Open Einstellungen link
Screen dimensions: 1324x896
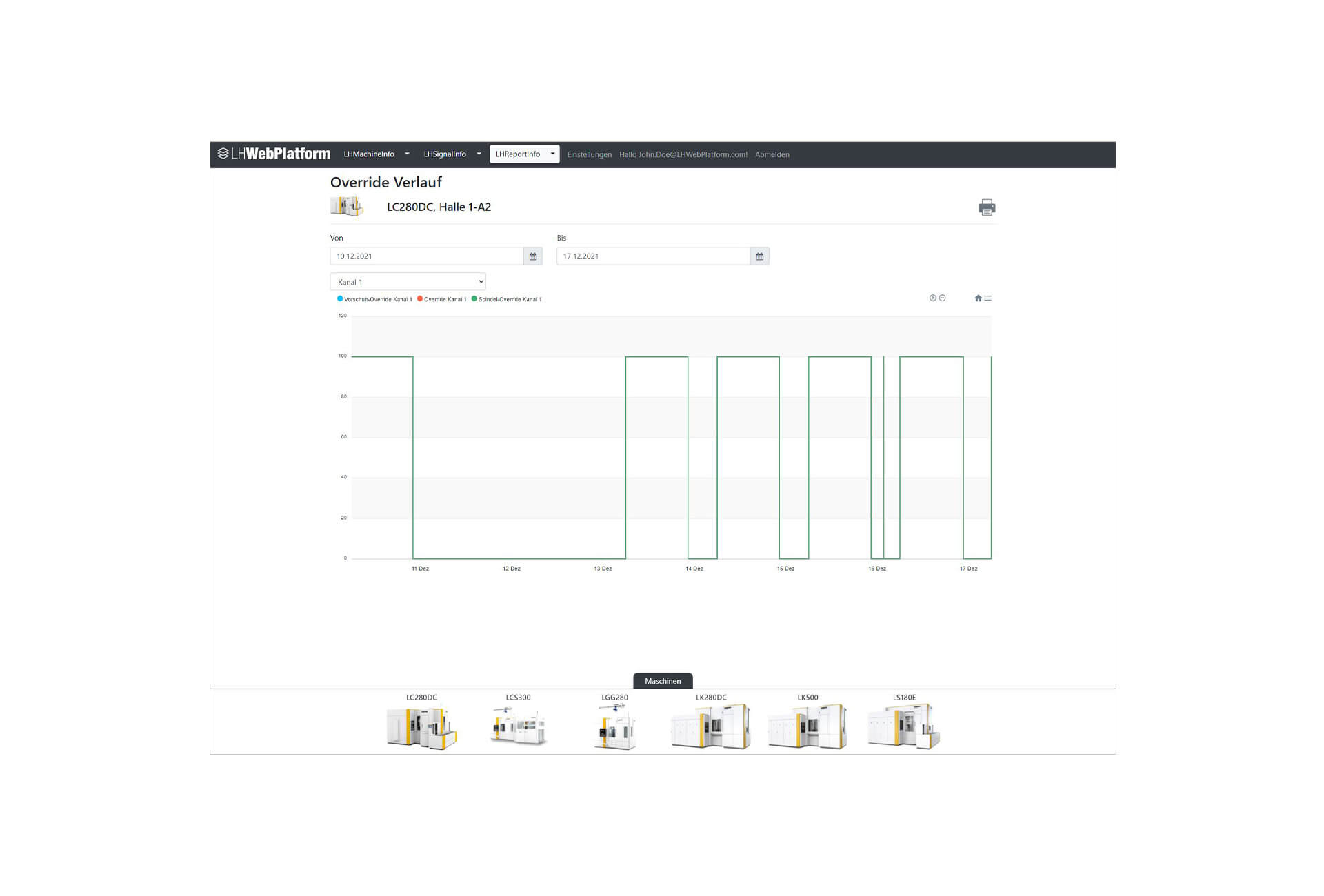589,155
